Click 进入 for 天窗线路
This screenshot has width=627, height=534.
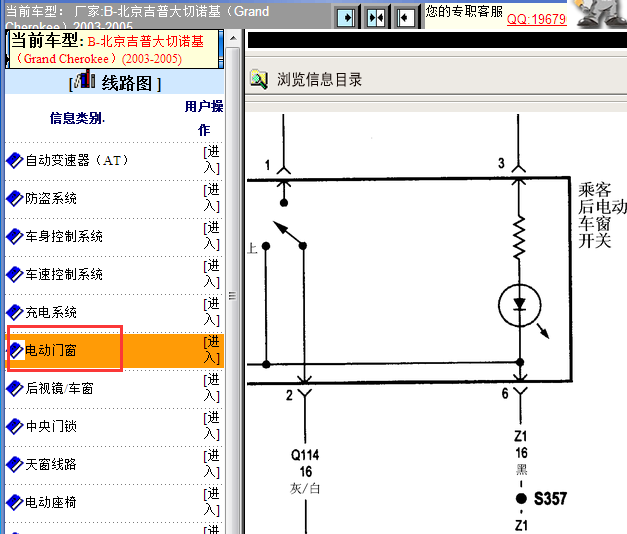point(212,464)
